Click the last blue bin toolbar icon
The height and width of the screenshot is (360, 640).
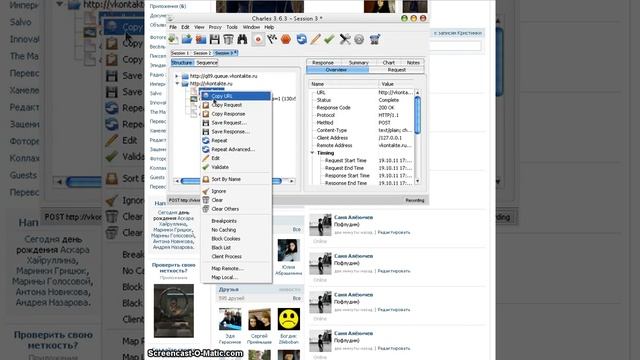[x=375, y=39]
